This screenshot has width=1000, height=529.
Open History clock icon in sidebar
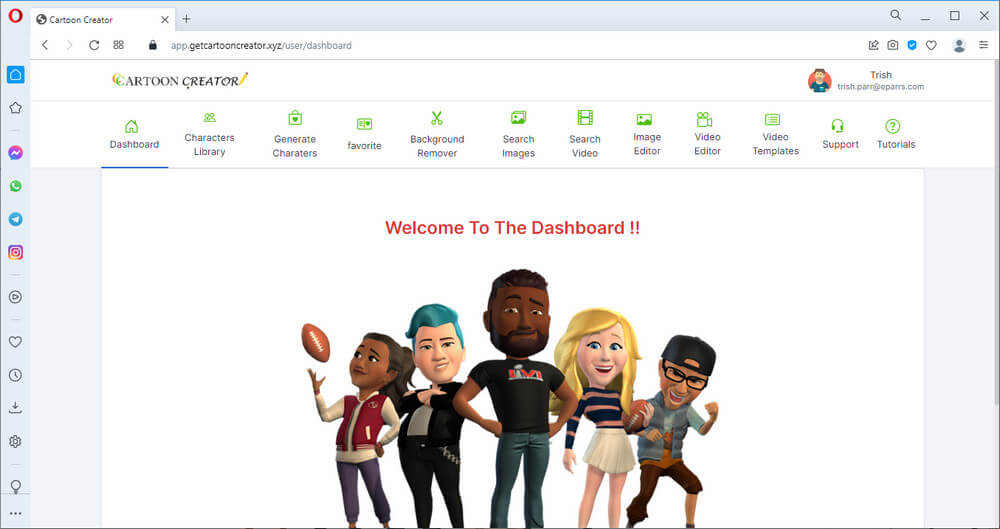tap(15, 375)
